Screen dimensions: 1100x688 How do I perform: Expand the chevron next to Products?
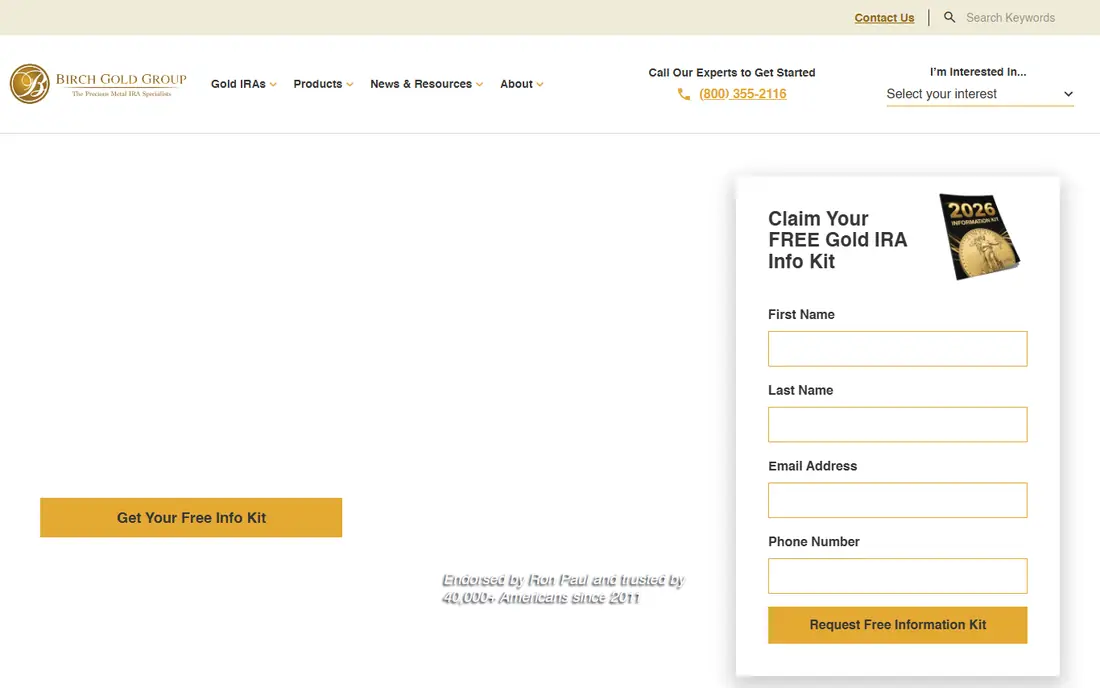349,85
